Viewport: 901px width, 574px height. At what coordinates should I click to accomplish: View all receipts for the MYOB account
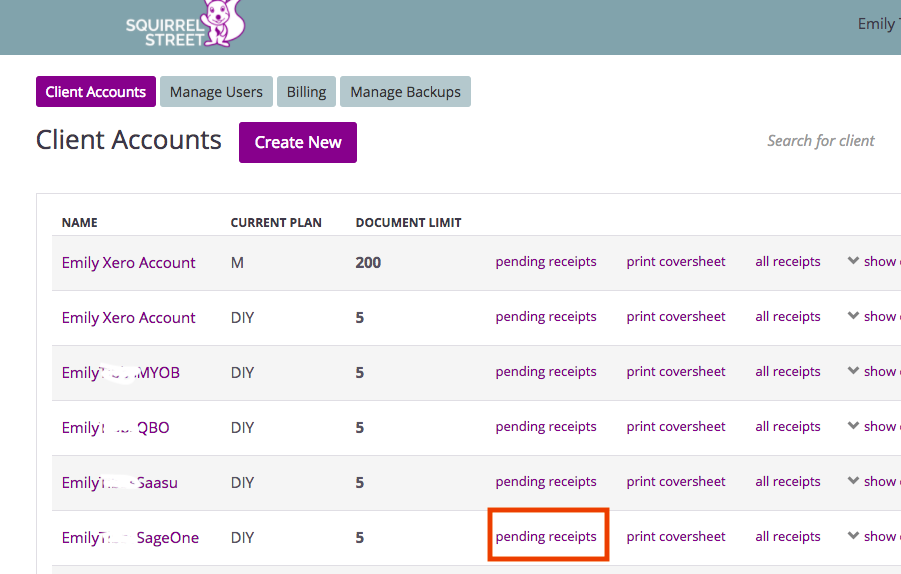point(788,372)
